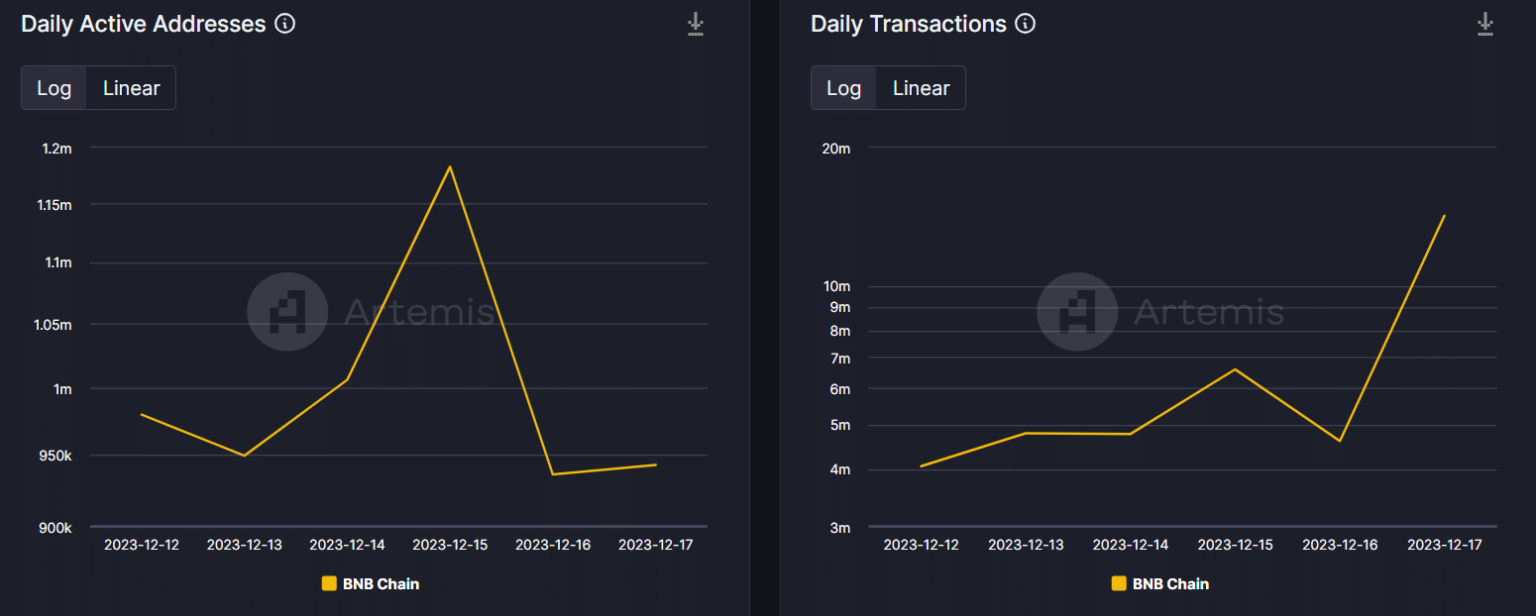Click the 2023-12-16 low point on Active Addresses
Viewport: 1536px width, 616px height.
[553, 474]
